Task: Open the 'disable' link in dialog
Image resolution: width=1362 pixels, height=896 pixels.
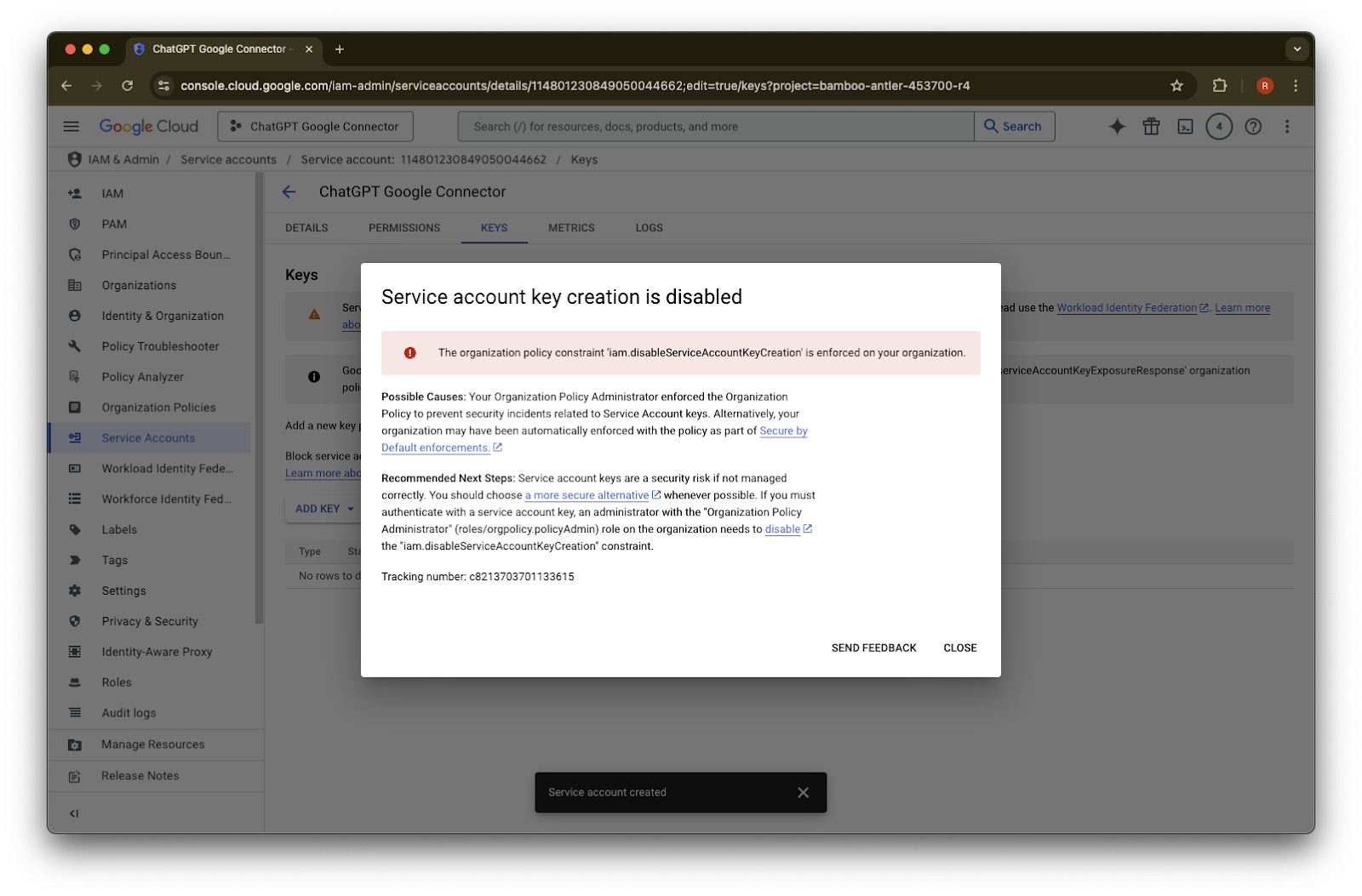Action: [x=782, y=529]
